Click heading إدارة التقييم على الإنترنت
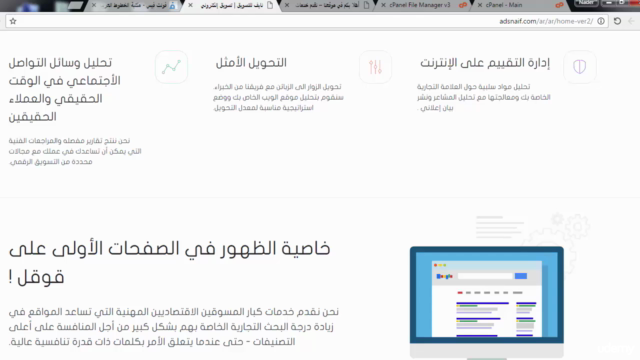Screen dimensions: 640x360 click(x=485, y=63)
